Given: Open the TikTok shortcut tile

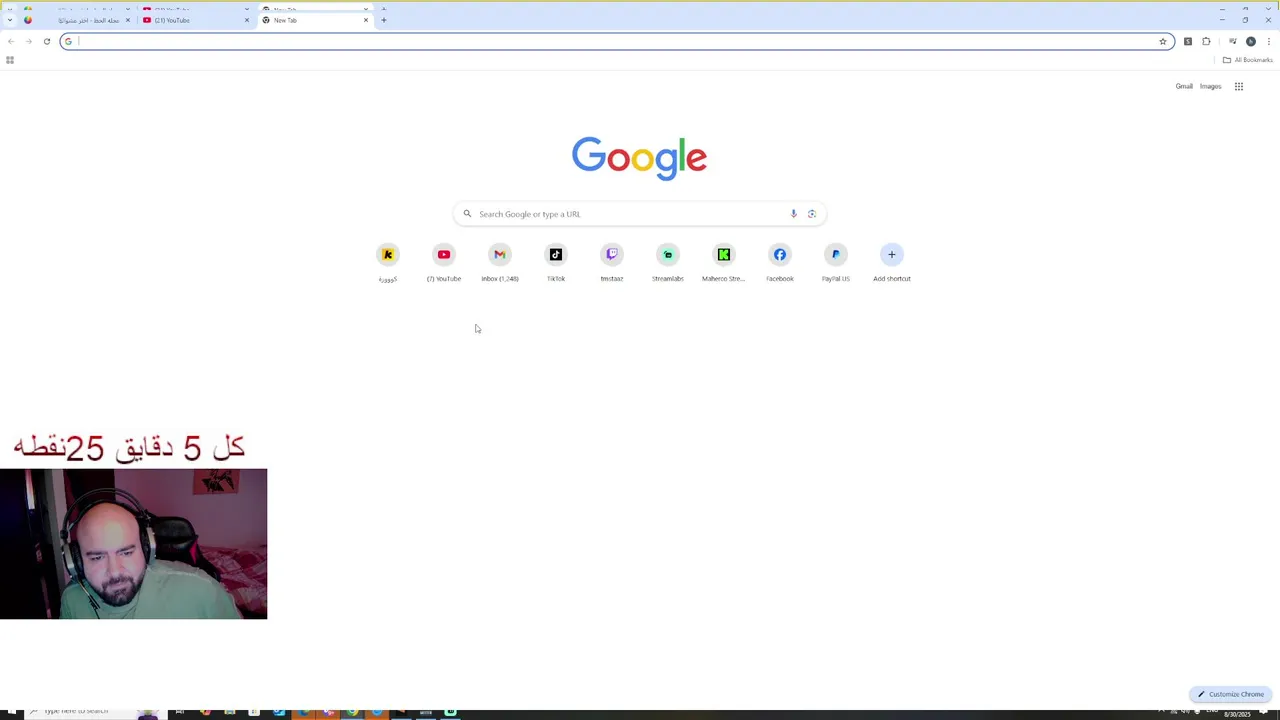Looking at the screenshot, I should tap(556, 262).
